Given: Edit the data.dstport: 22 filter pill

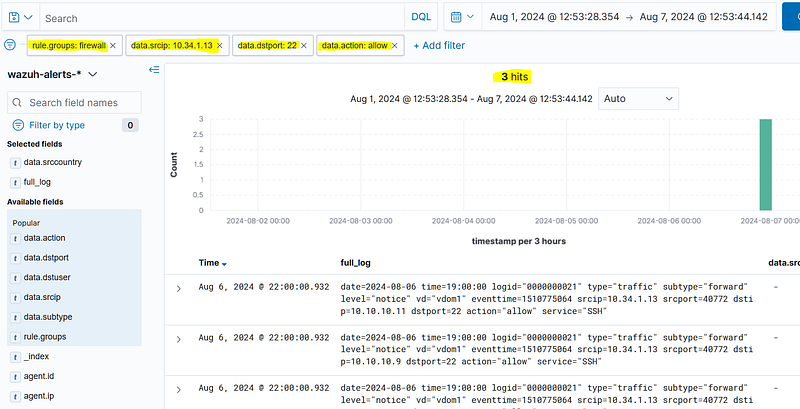Looking at the screenshot, I should (267, 45).
